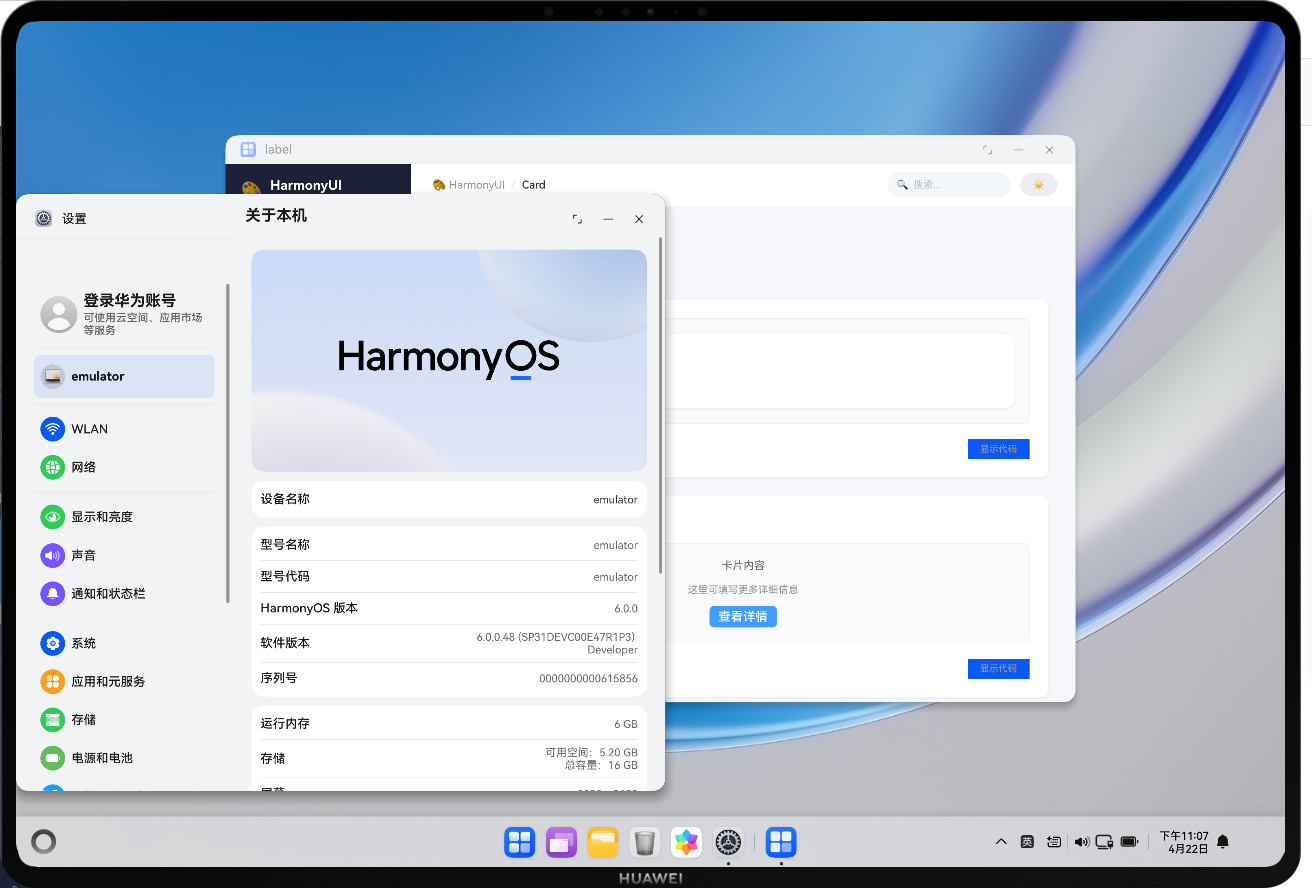Open 电源和电池 settings
Viewport: 1312px width, 888px height.
click(124, 757)
